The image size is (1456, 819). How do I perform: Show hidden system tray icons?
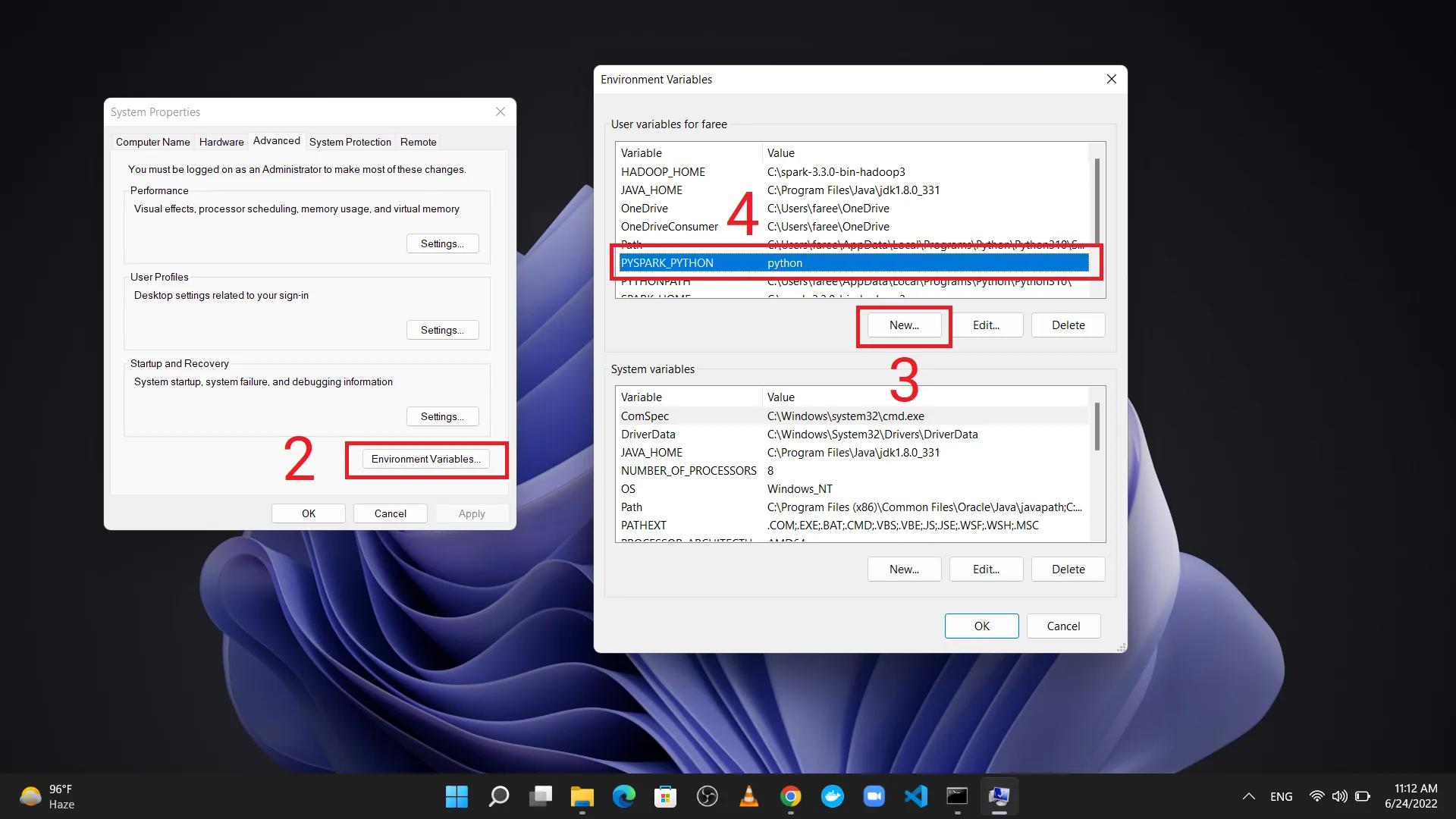1248,796
